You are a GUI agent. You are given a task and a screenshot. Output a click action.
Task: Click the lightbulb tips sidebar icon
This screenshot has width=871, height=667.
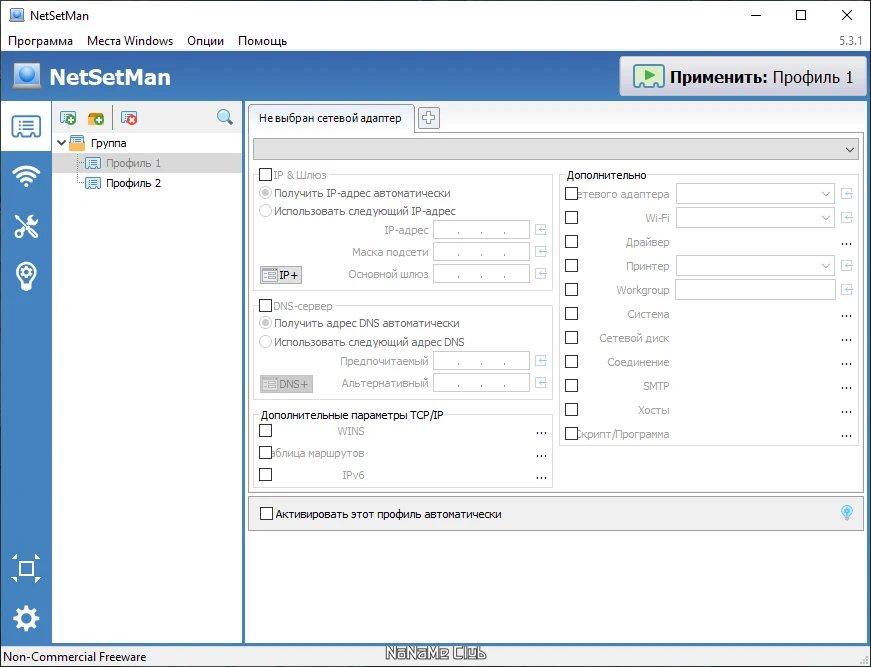(26, 276)
